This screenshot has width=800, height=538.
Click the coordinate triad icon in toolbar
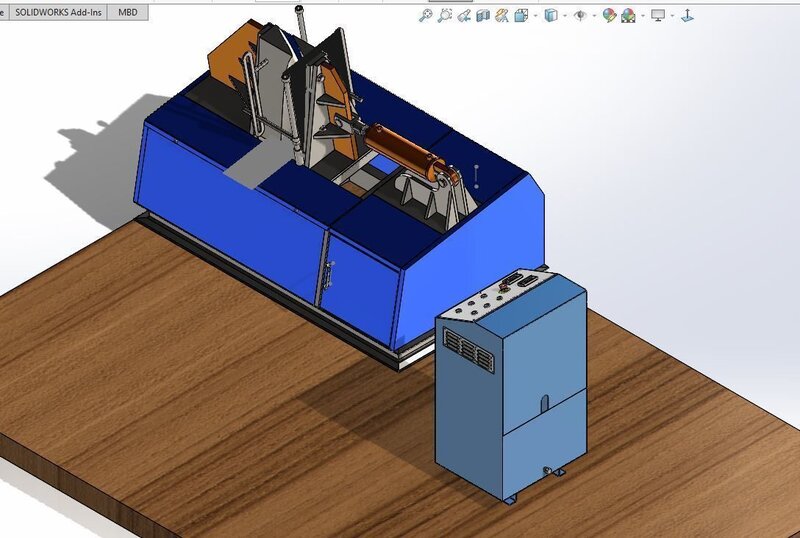(x=686, y=15)
